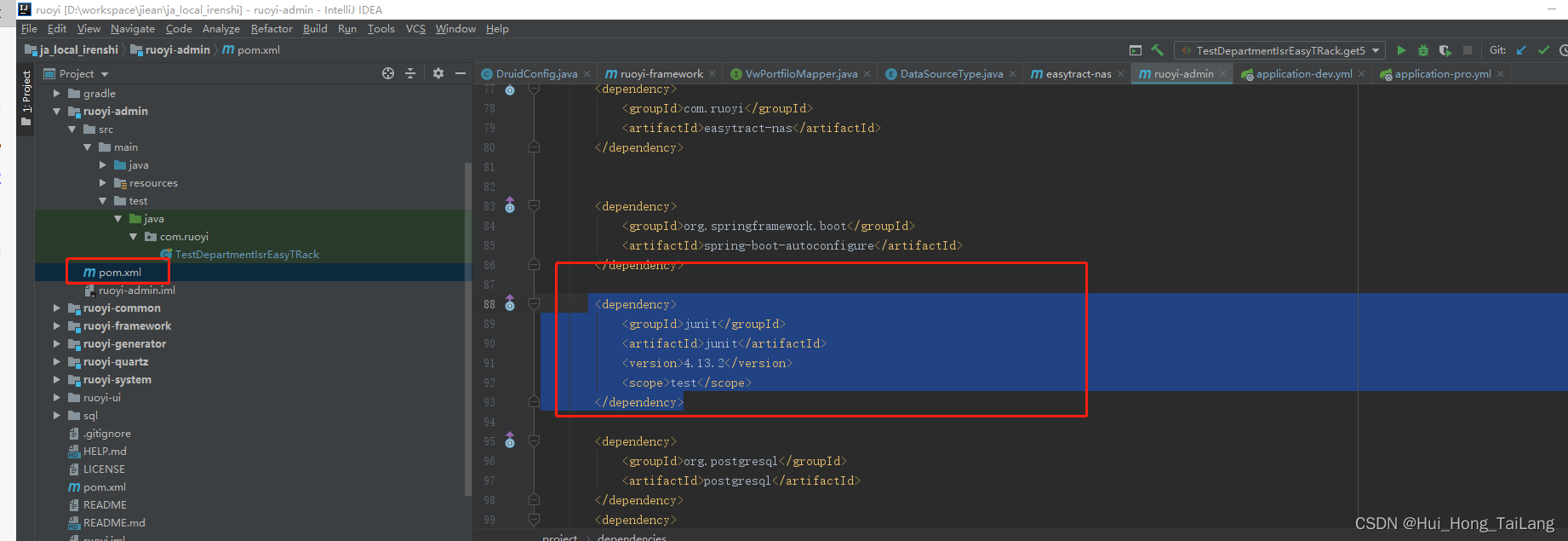Locate opened file via the crosshair icon
1568x541 pixels.
coord(388,73)
